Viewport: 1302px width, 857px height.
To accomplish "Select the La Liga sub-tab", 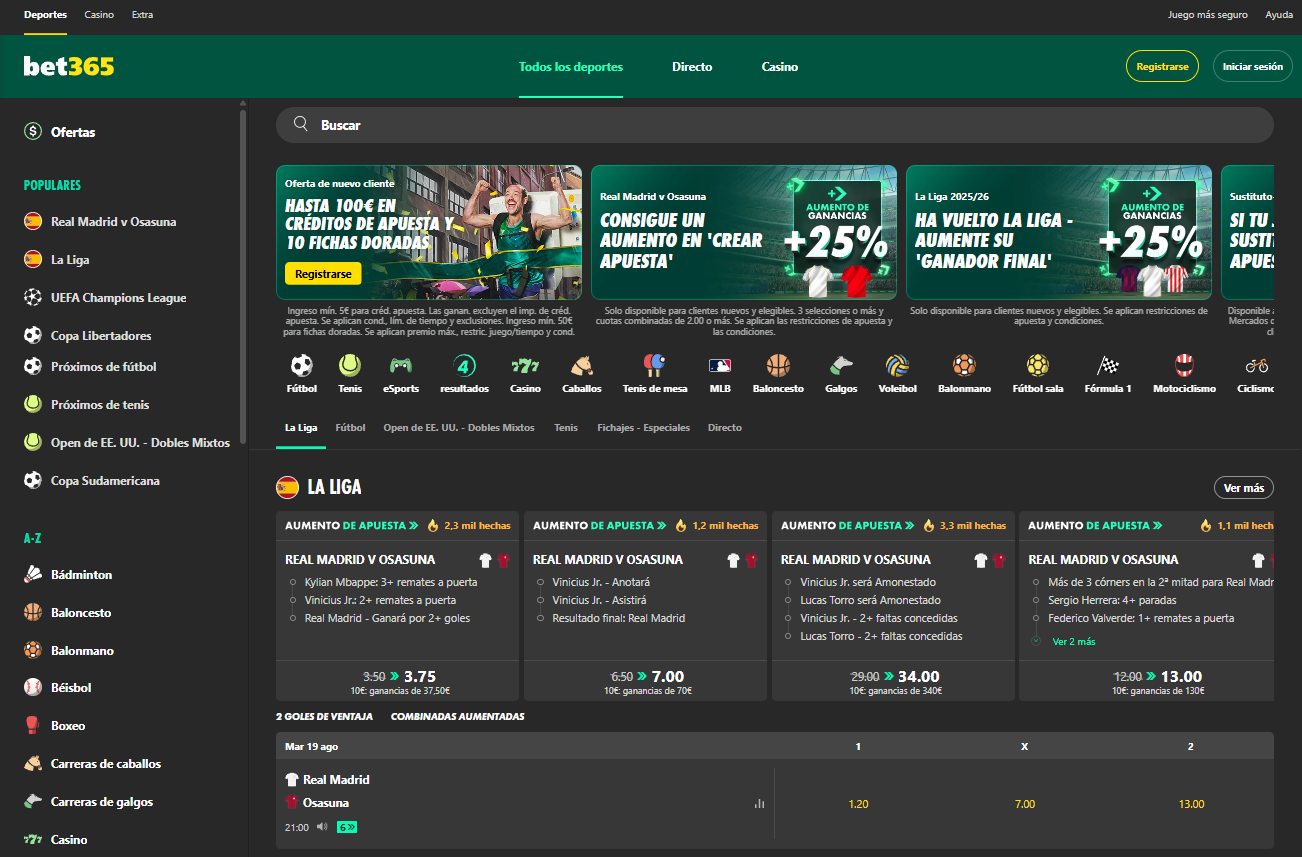I will (301, 428).
